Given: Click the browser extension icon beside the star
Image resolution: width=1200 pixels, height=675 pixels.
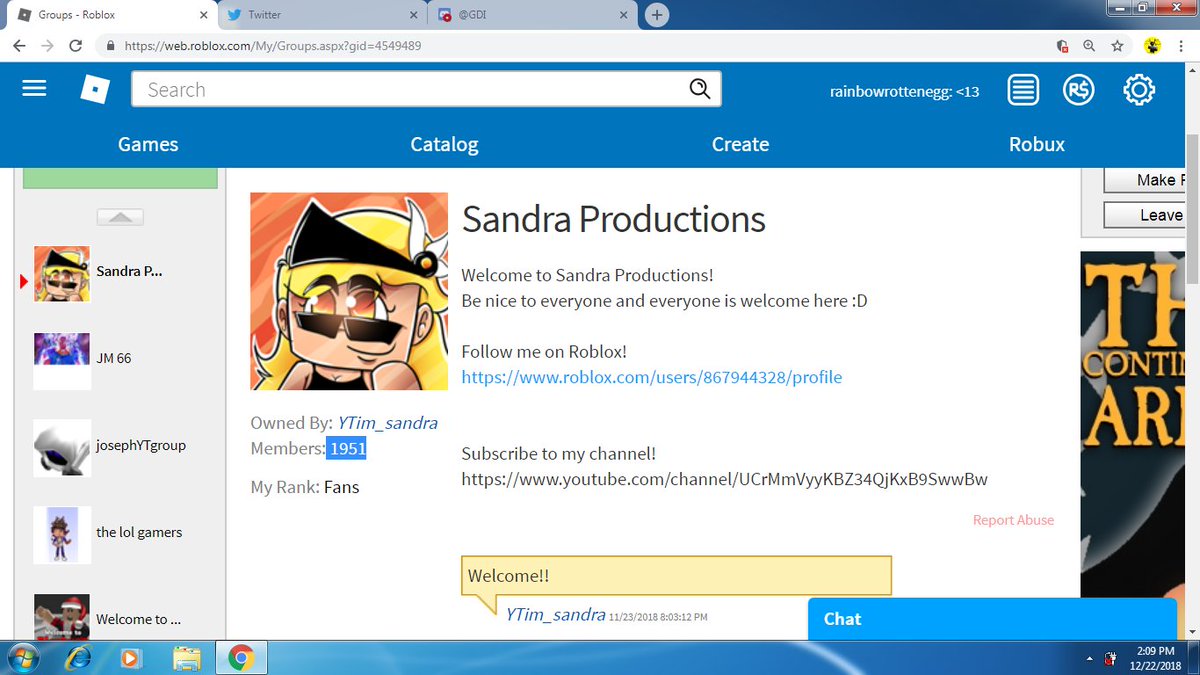Looking at the screenshot, I should click(x=1153, y=46).
